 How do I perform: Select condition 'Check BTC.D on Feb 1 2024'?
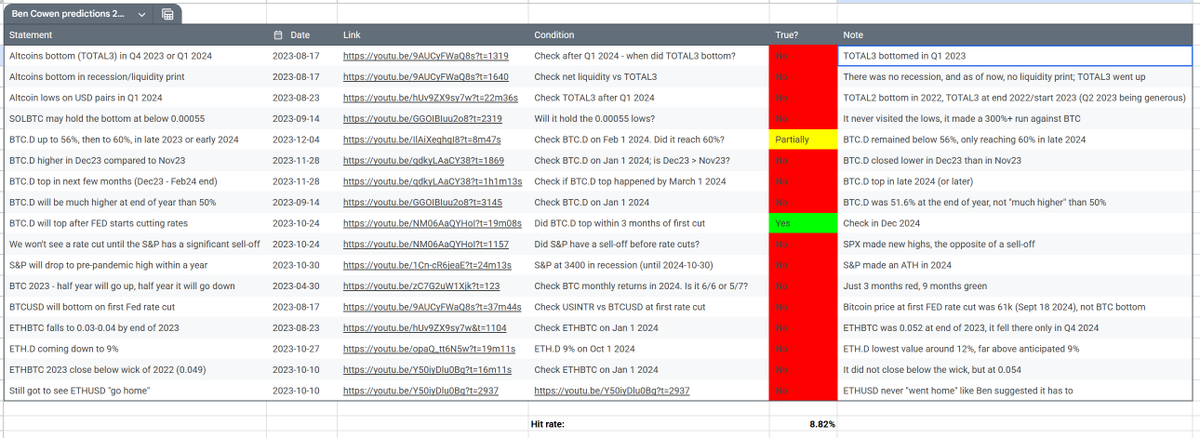pos(648,139)
